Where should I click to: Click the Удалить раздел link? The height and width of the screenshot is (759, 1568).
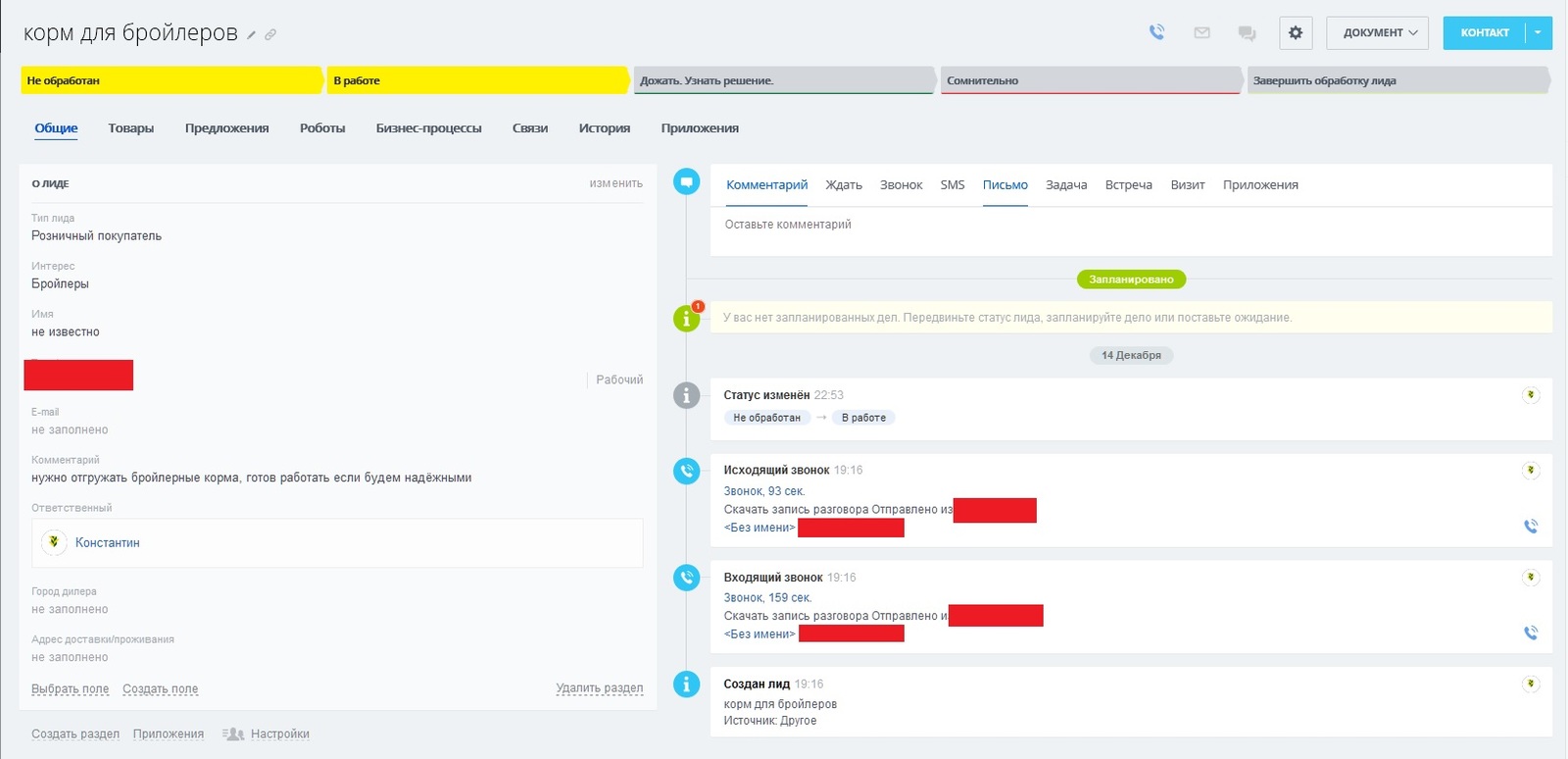(599, 688)
